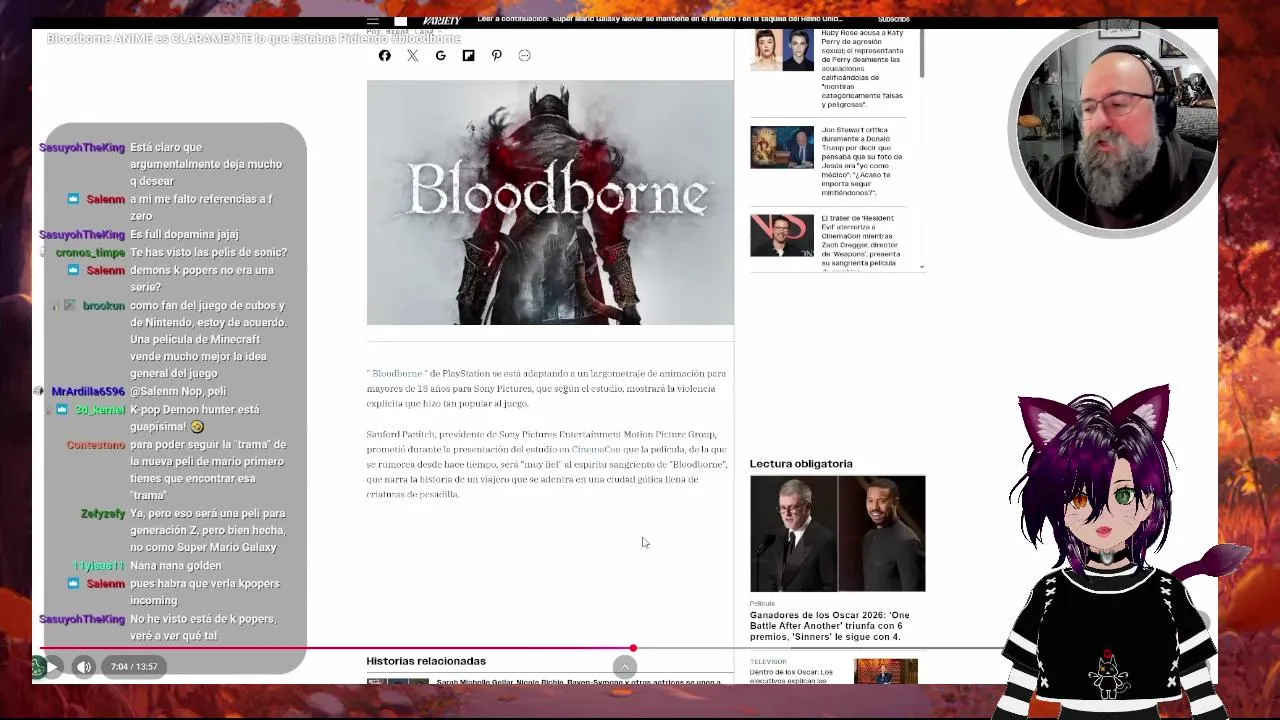Viewport: 1280px width, 720px height.
Task: Click the Televisión category label
Action: tap(767, 661)
